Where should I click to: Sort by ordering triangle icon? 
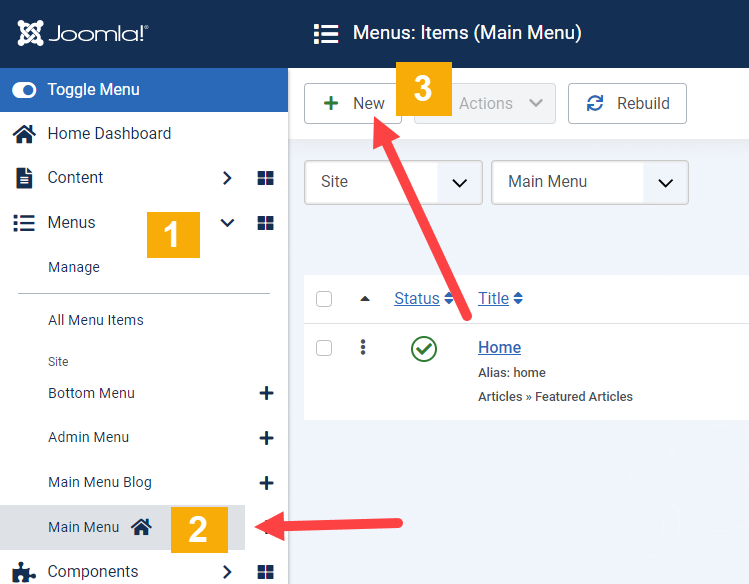pos(365,298)
